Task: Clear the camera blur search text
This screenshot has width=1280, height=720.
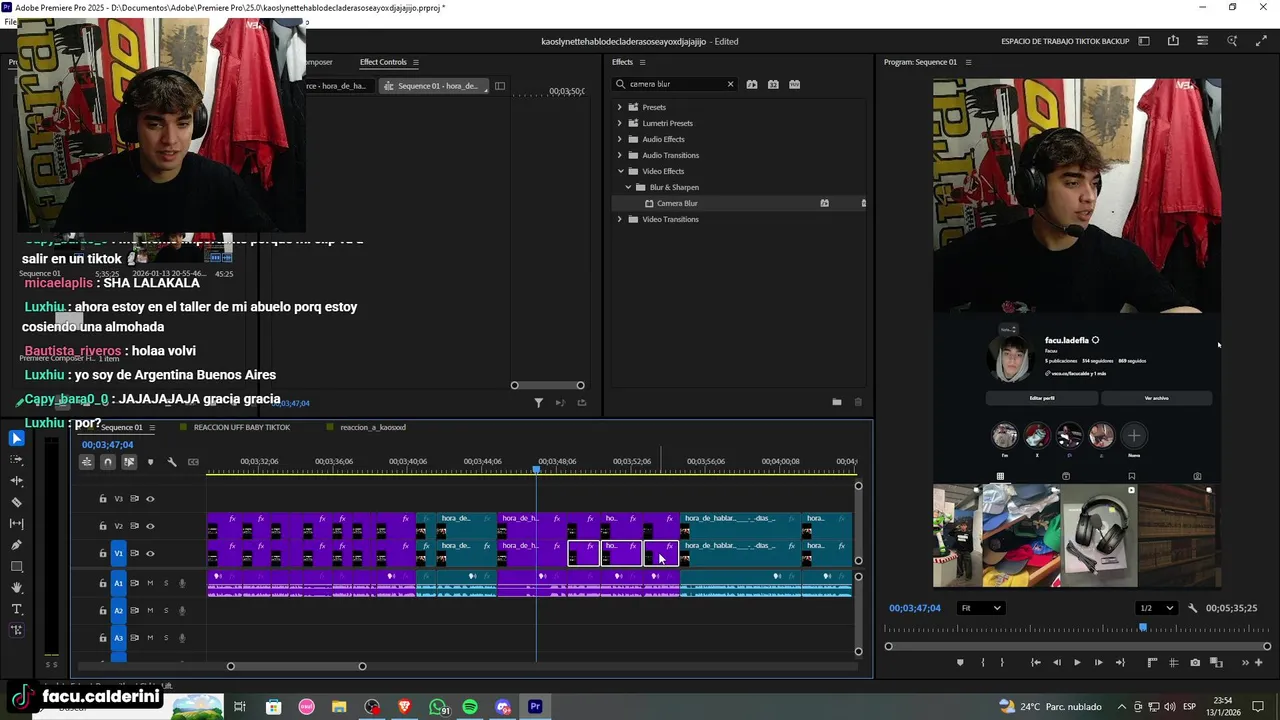Action: [x=730, y=84]
